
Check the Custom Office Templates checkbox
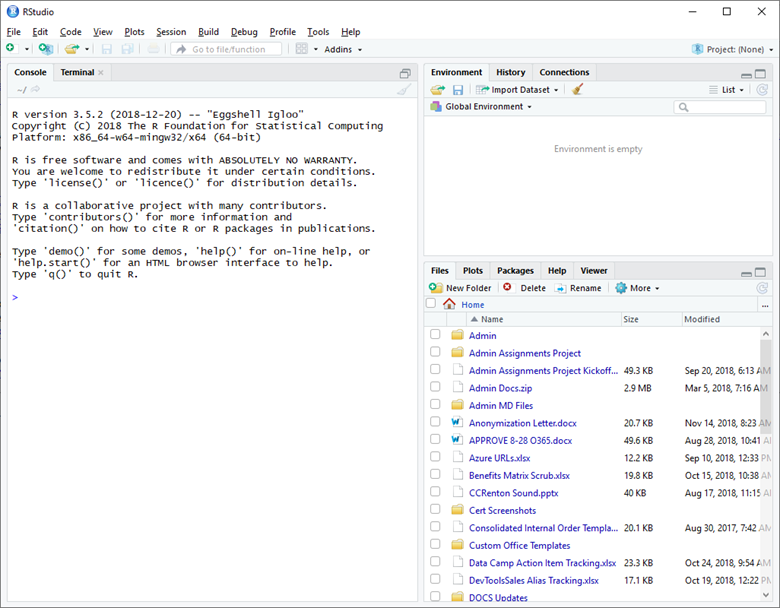435,544
